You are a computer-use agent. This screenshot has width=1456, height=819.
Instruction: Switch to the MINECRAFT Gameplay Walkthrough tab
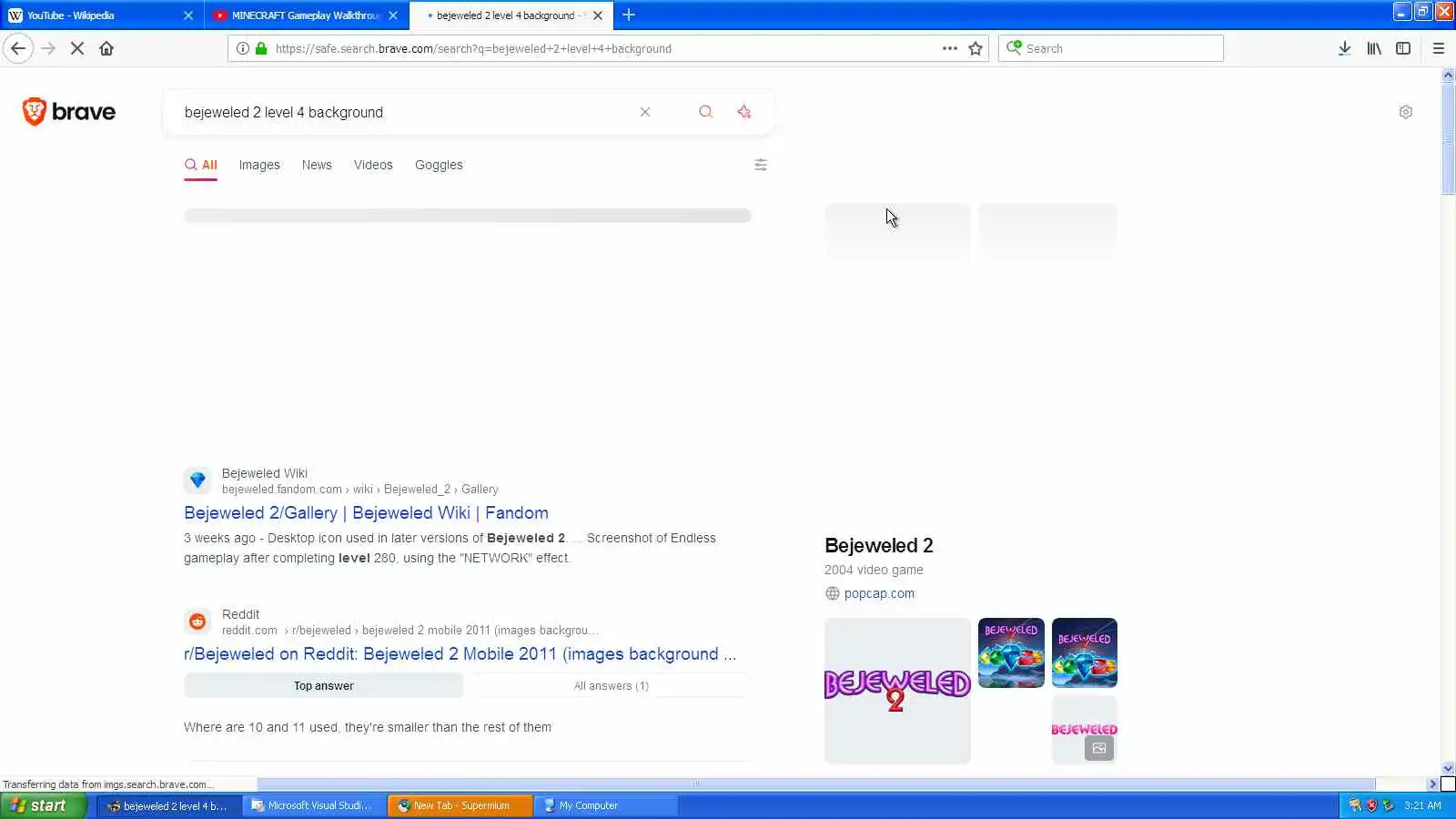[x=306, y=15]
